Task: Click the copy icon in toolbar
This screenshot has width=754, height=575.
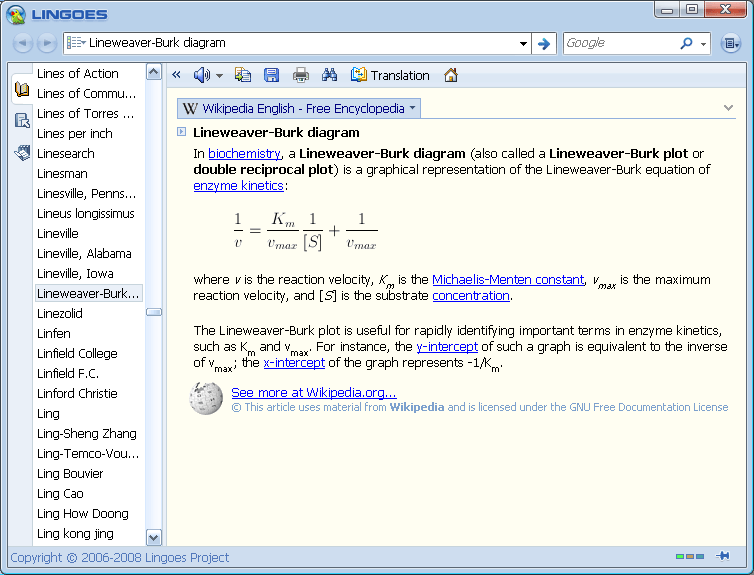Action: tap(243, 75)
